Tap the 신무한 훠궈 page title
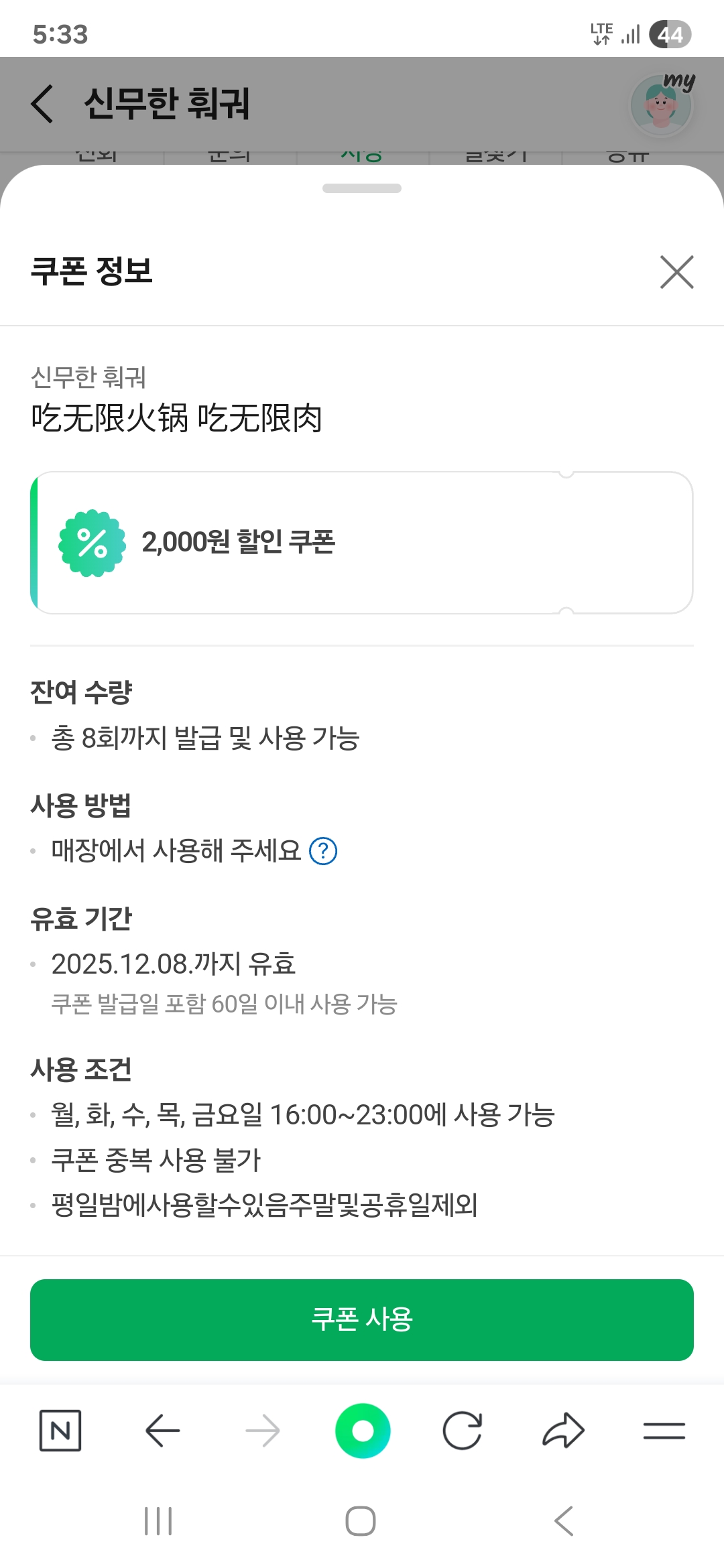 [x=166, y=104]
